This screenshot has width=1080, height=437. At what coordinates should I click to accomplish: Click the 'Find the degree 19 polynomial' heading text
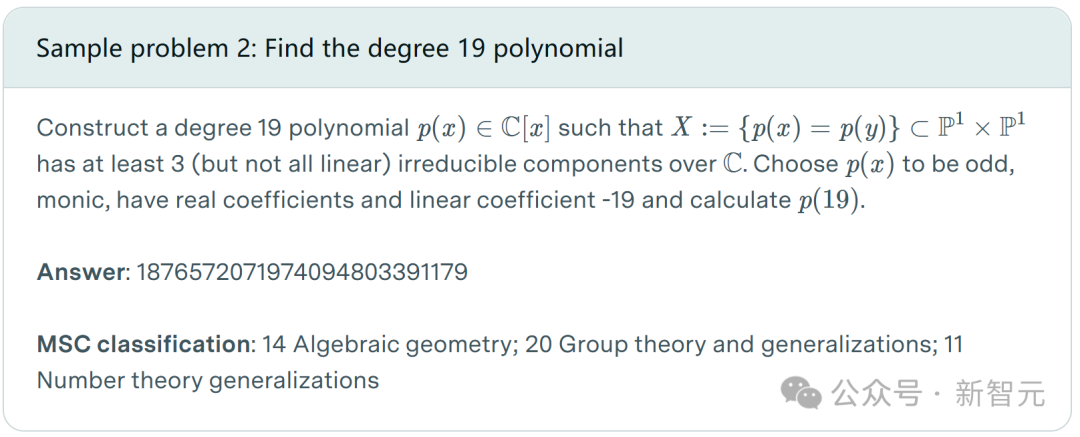(444, 48)
